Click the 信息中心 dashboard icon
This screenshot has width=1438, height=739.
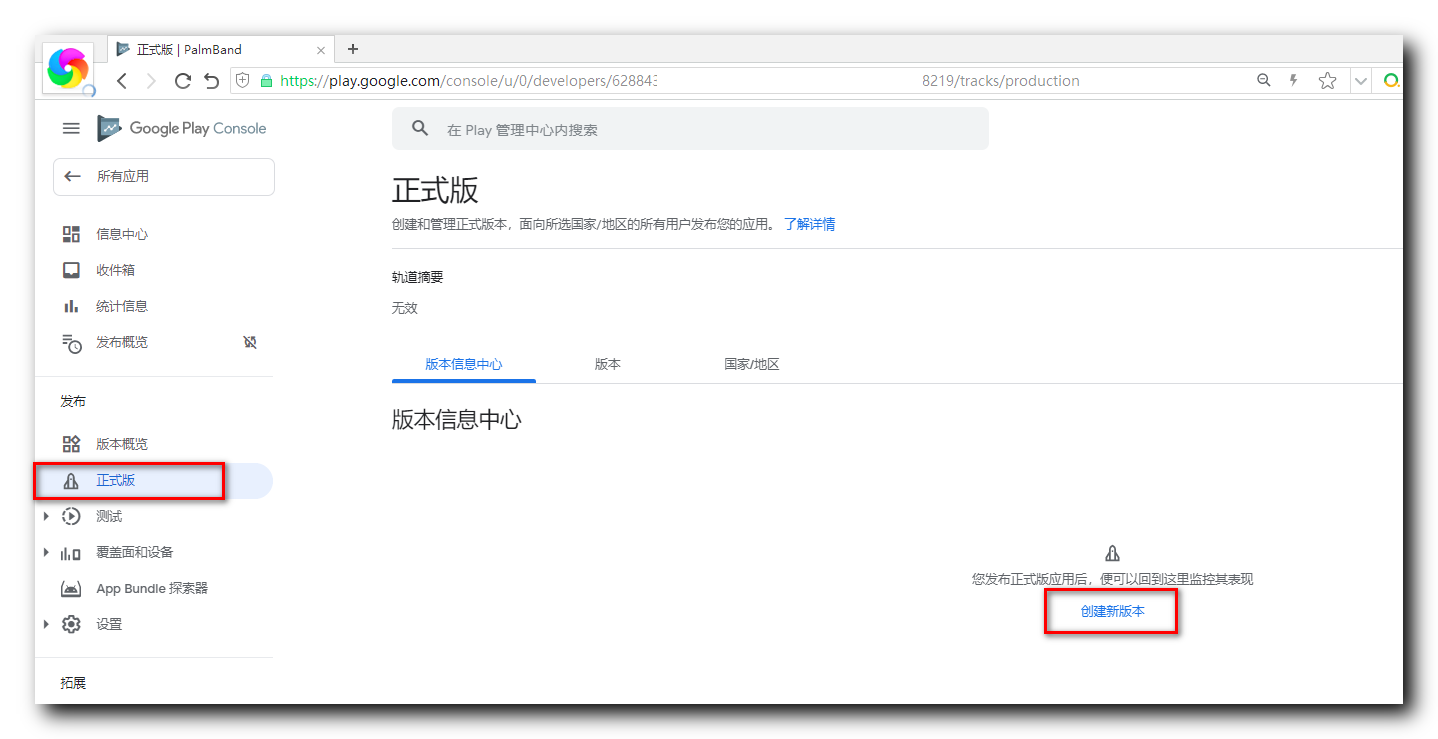[x=71, y=234]
